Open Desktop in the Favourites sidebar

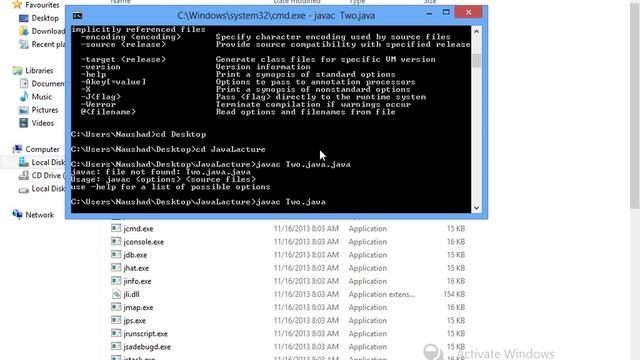click(x=45, y=18)
